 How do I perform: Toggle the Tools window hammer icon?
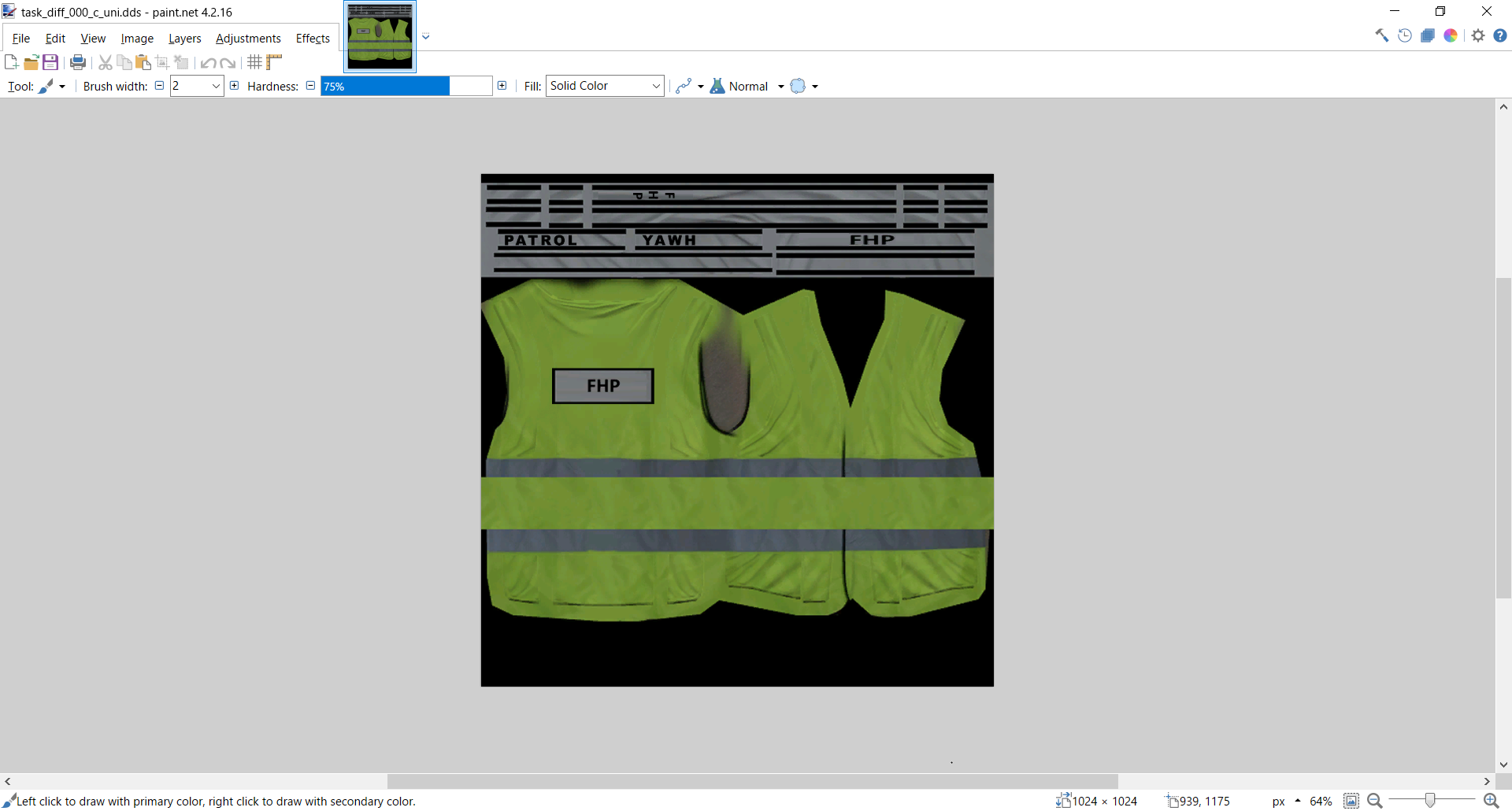1381,35
